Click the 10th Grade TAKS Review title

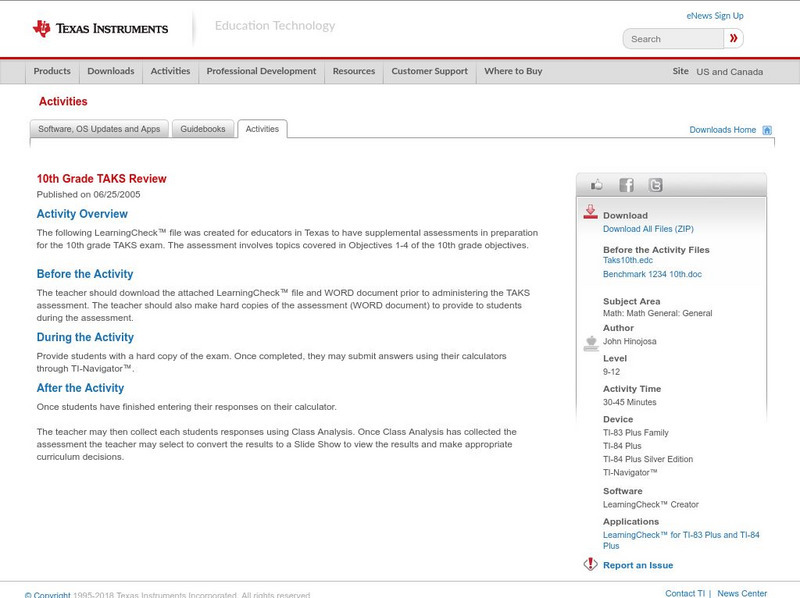point(102,179)
